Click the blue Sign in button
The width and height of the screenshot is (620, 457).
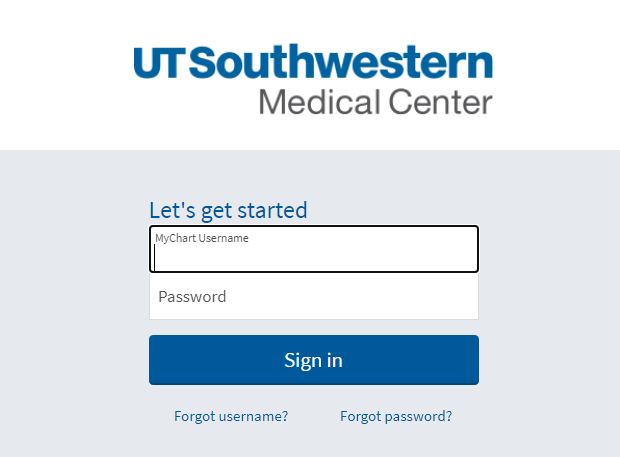pos(314,360)
